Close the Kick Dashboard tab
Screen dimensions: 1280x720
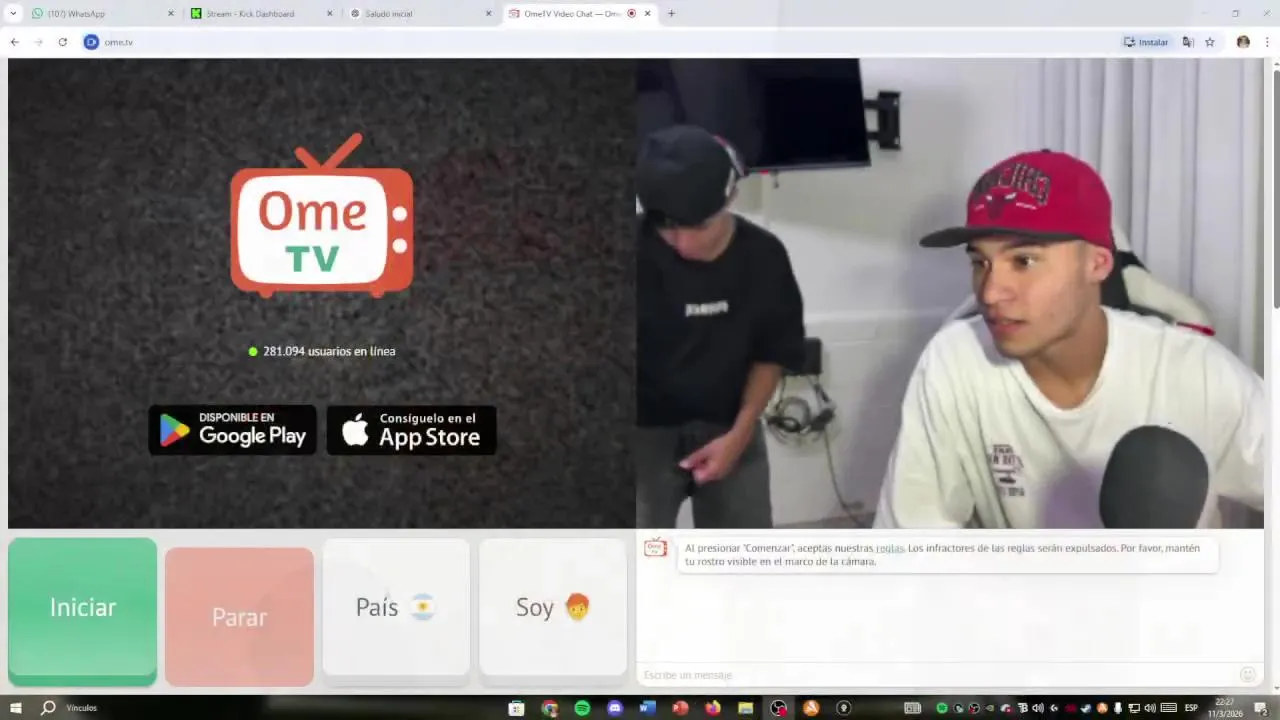(330, 14)
